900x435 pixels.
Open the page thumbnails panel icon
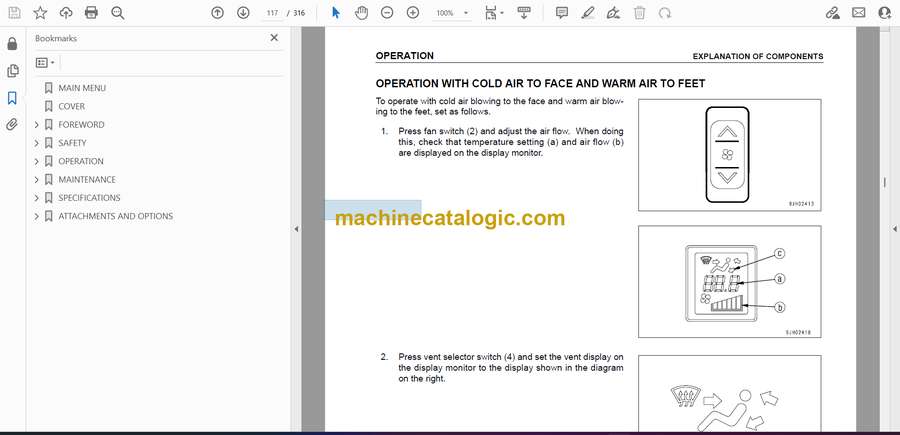tap(12, 71)
